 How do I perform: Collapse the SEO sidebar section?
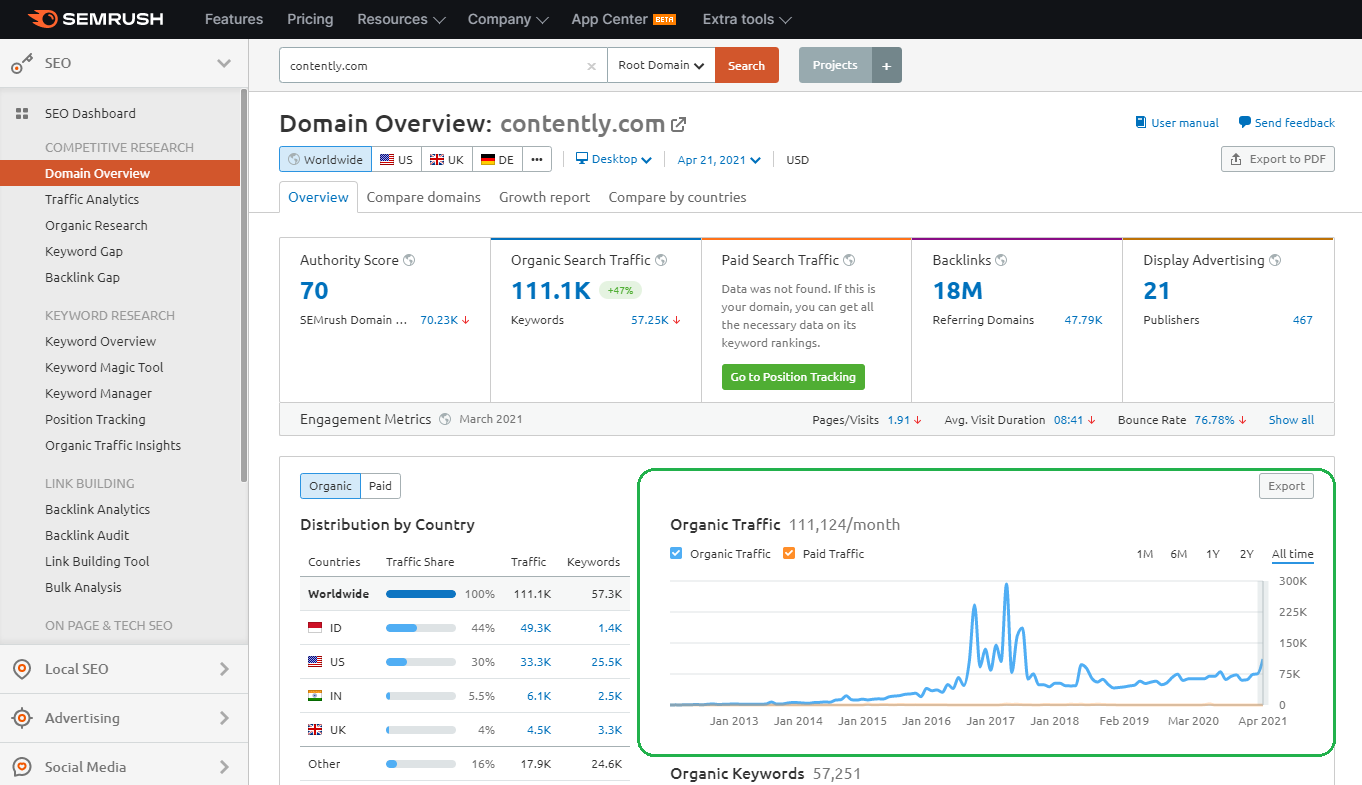pyautogui.click(x=224, y=63)
